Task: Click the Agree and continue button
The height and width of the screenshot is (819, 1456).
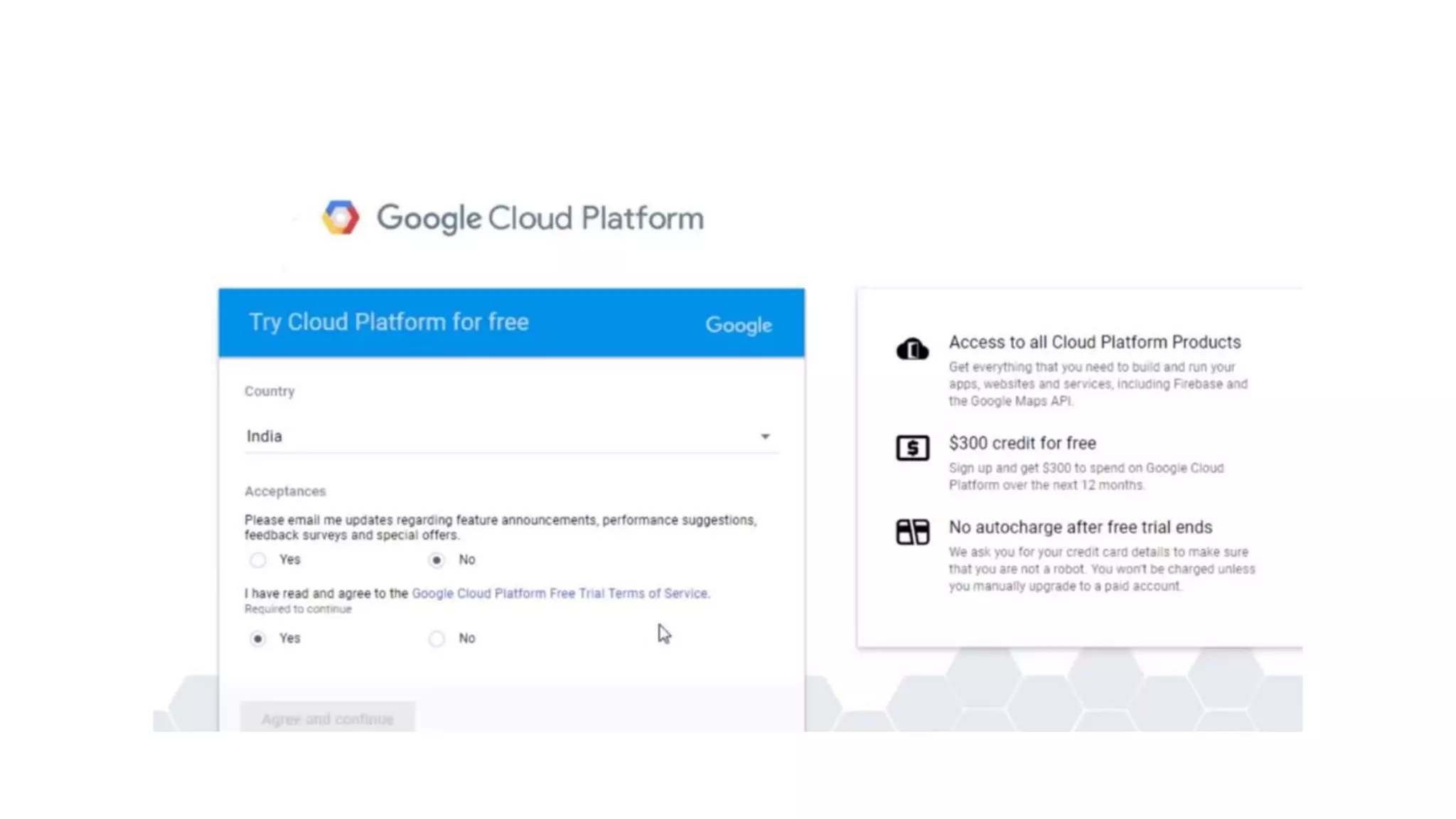Action: 327,719
